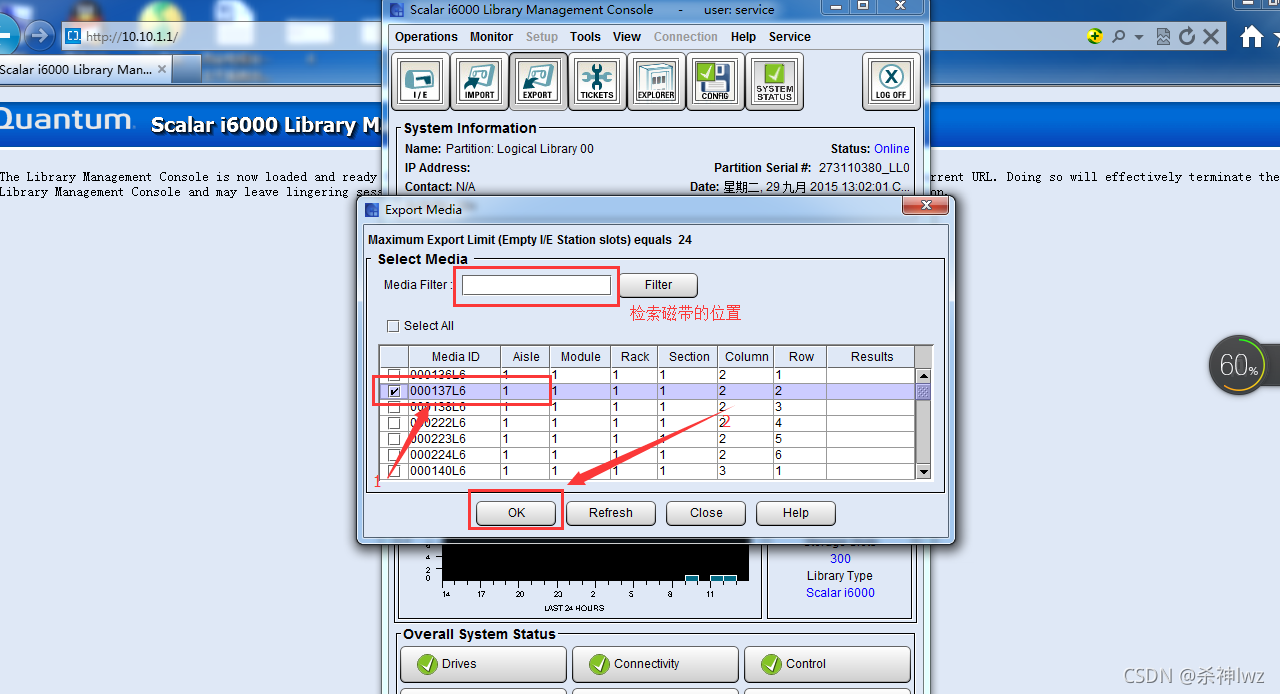This screenshot has height=694, width=1280.
Task: Open the Connectivity status button
Action: tap(655, 664)
